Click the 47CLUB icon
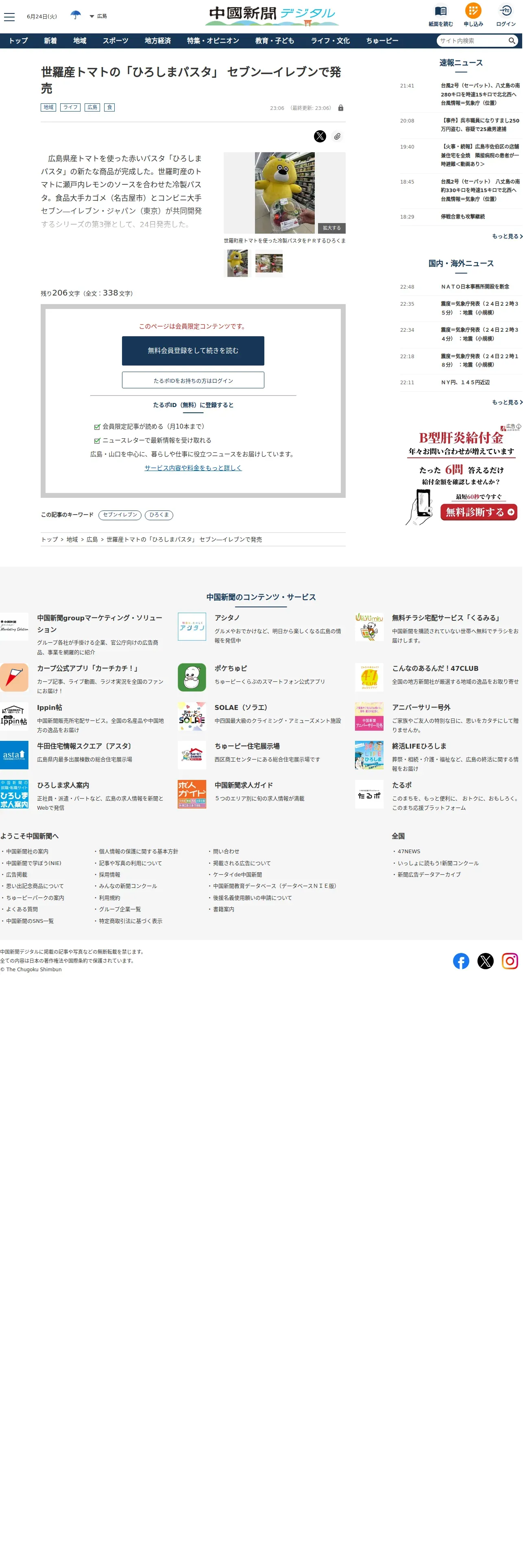Screen dimensions: 523x1568 (369, 677)
